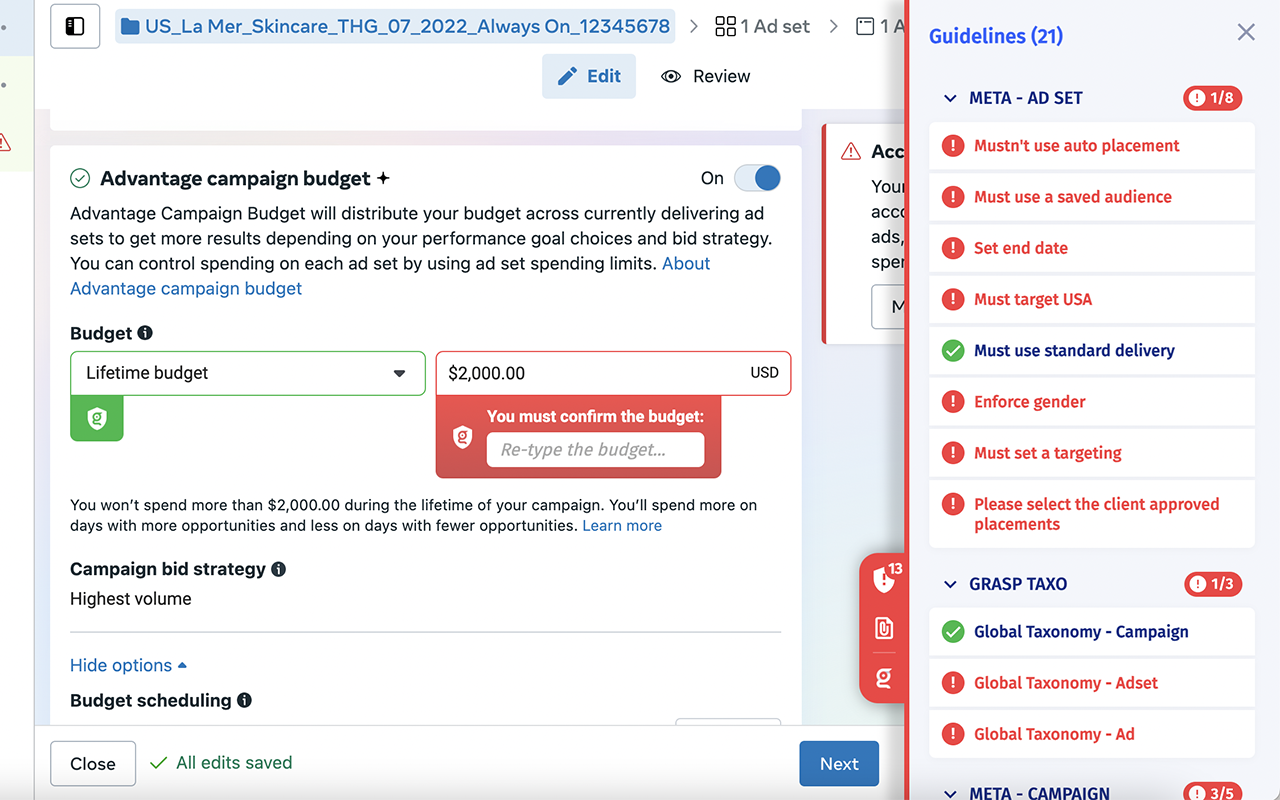
Task: Select the Edit tab
Action: click(589, 76)
